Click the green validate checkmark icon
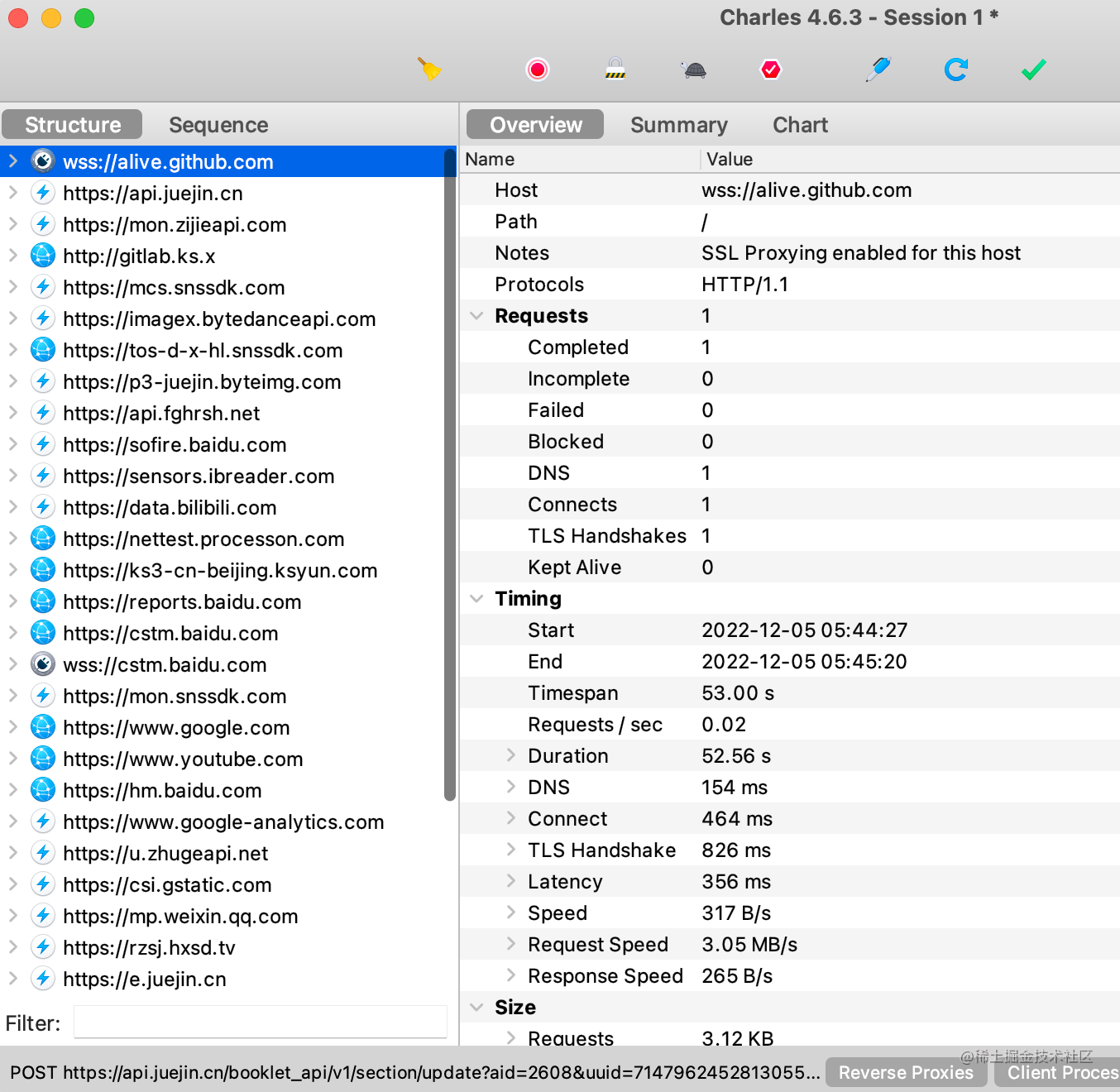Screen dimensions: 1120x1092 [1034, 69]
